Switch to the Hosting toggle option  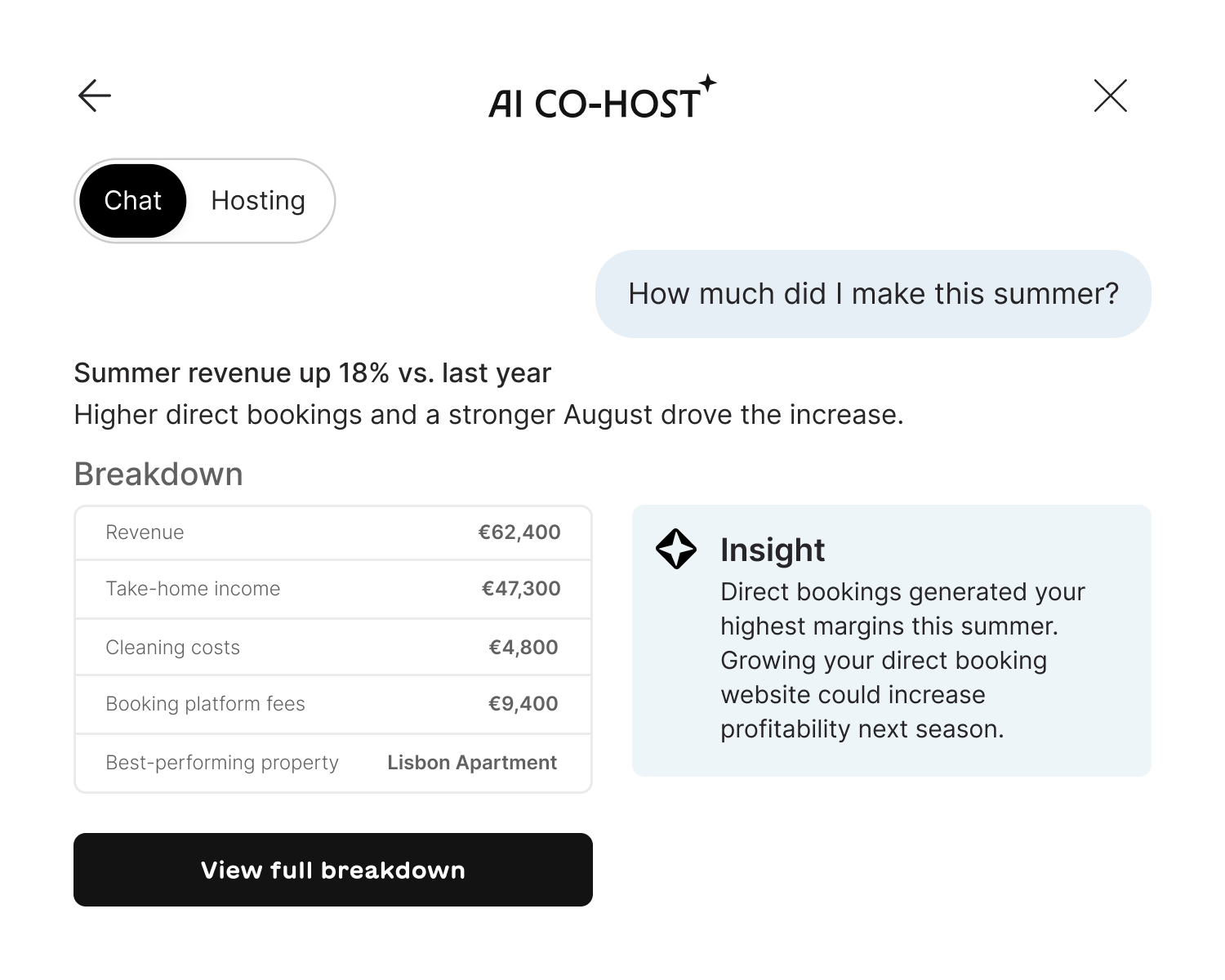point(258,201)
